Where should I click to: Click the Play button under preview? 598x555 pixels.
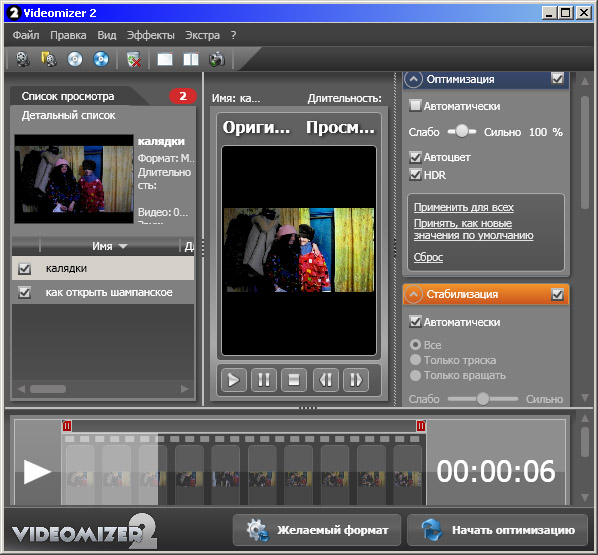(233, 380)
